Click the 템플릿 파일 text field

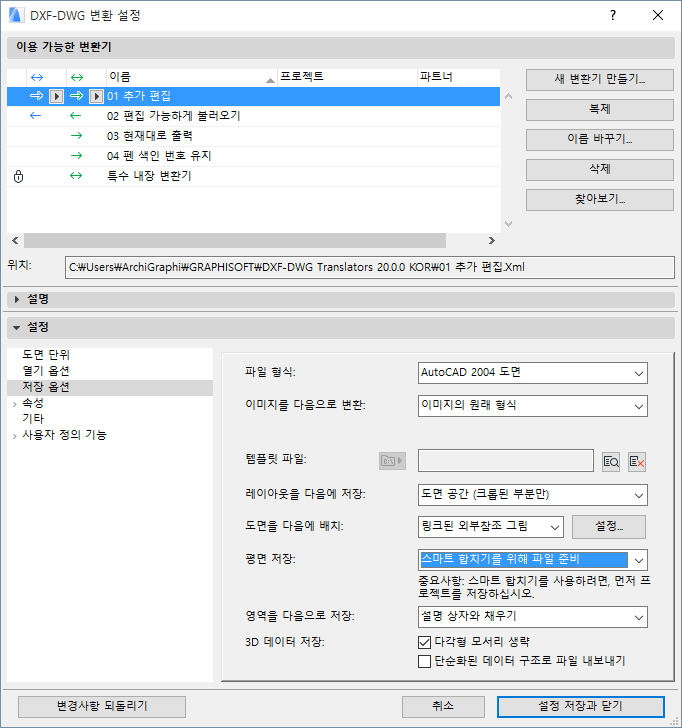pos(506,461)
